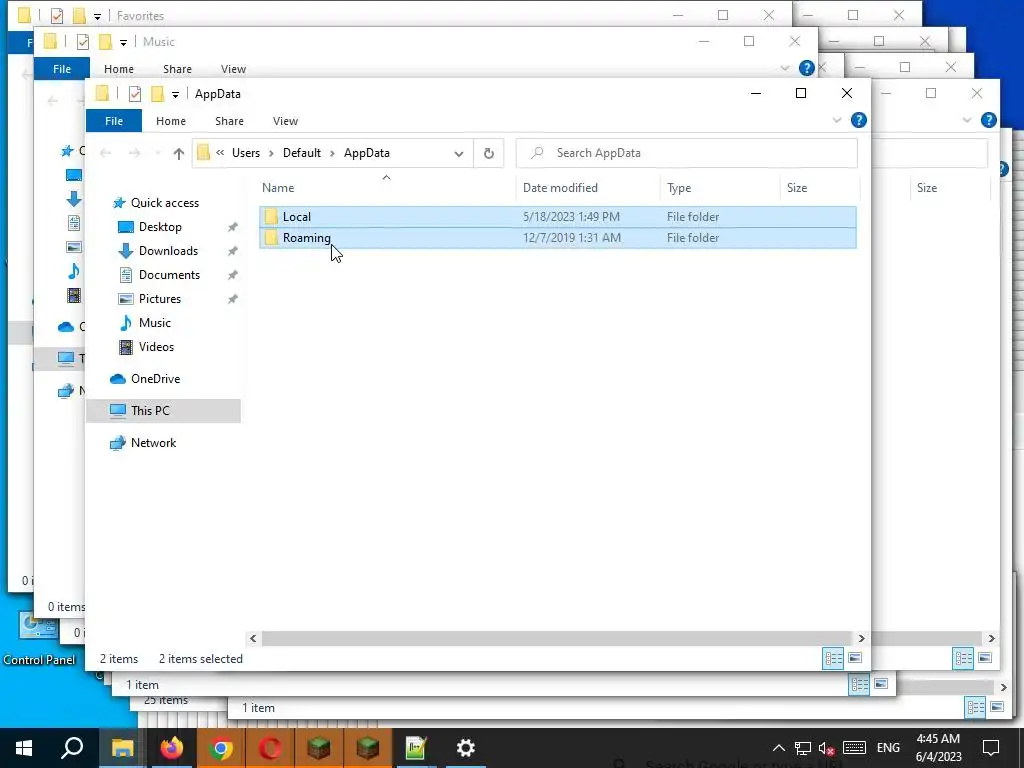The height and width of the screenshot is (768, 1024).
Task: Open OneDrive in the navigation pane
Action: click(155, 379)
